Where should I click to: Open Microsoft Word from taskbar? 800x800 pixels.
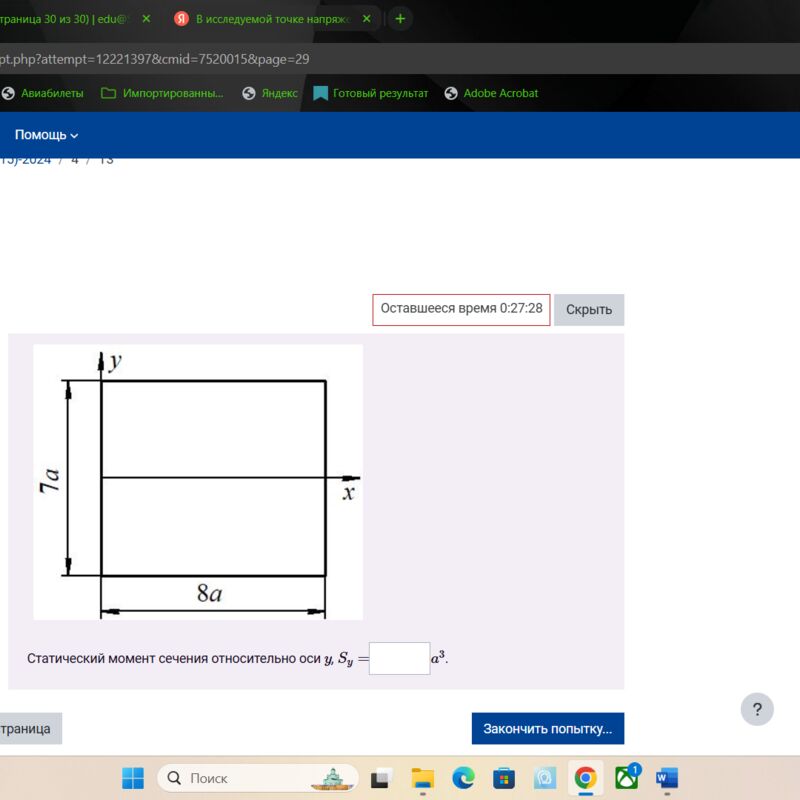pyautogui.click(x=667, y=778)
